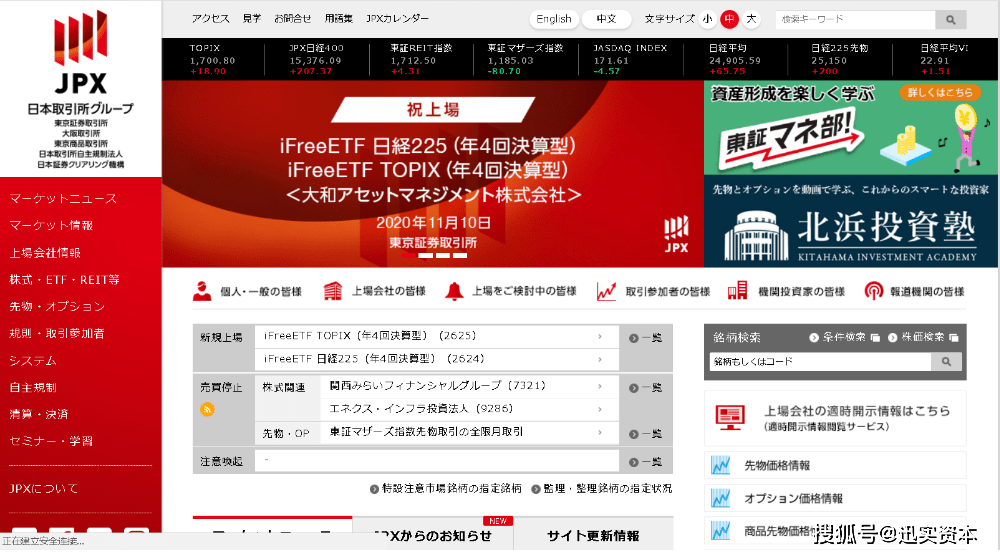Click the TOPIX index value in ticker
This screenshot has height=556, width=1000.
(x=212, y=61)
